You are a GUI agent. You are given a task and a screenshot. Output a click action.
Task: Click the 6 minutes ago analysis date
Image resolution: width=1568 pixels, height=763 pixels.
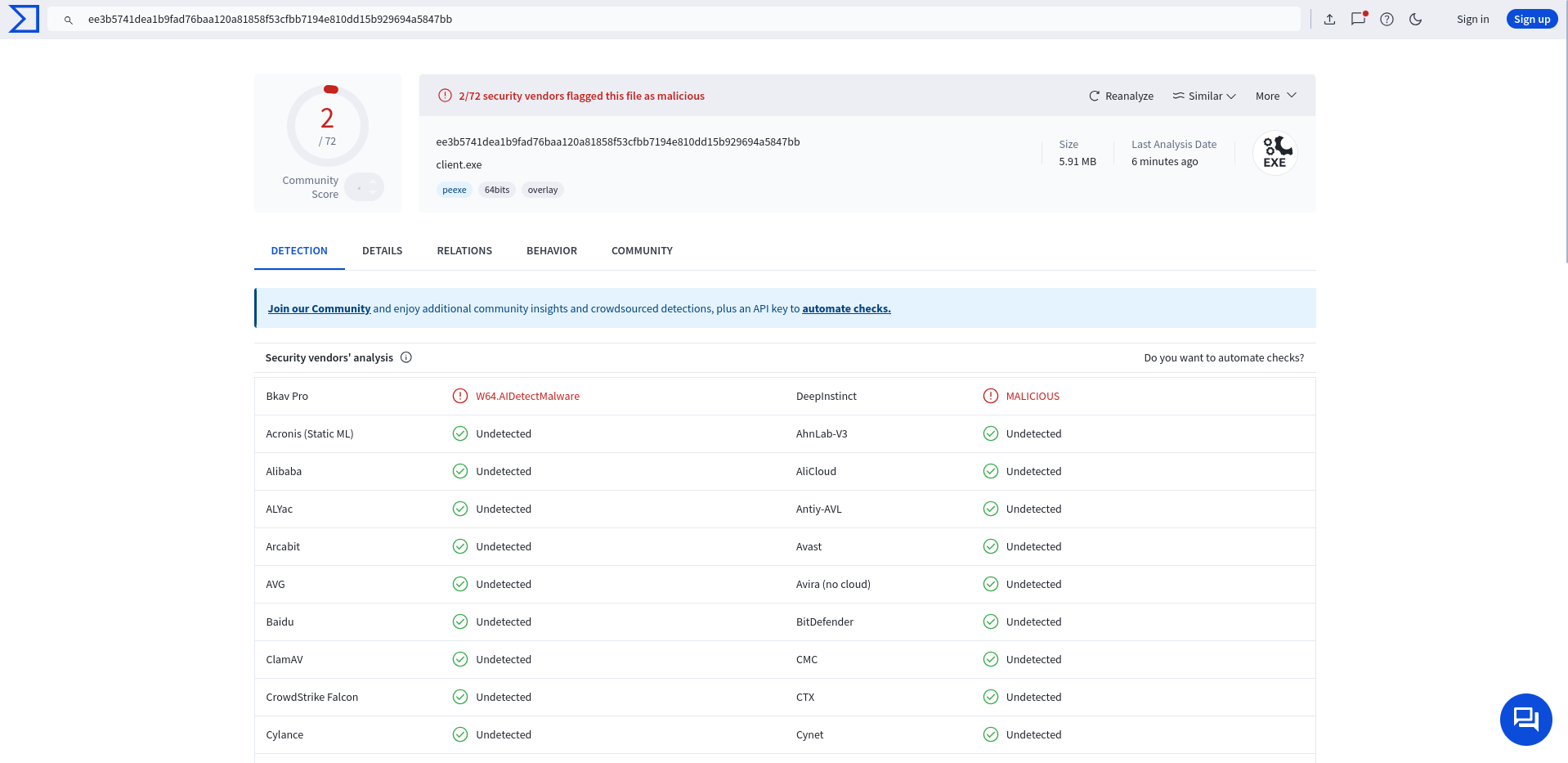[x=1165, y=161]
